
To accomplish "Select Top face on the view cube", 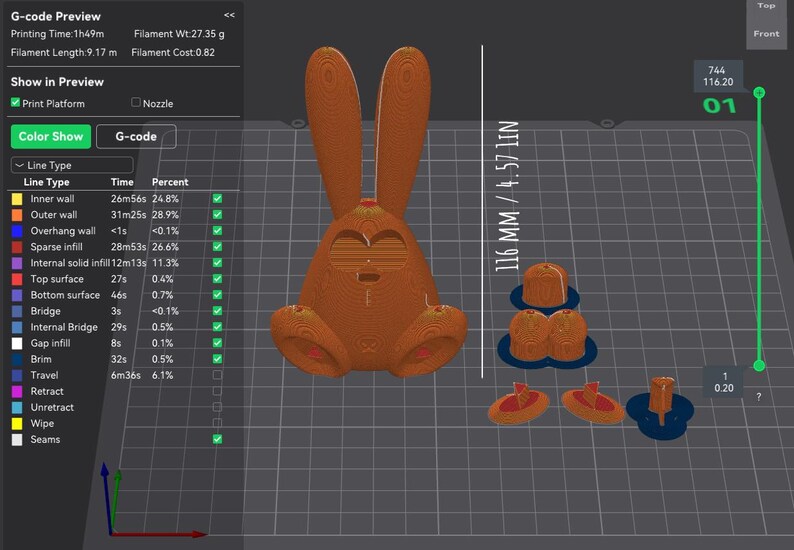I will (x=766, y=6).
